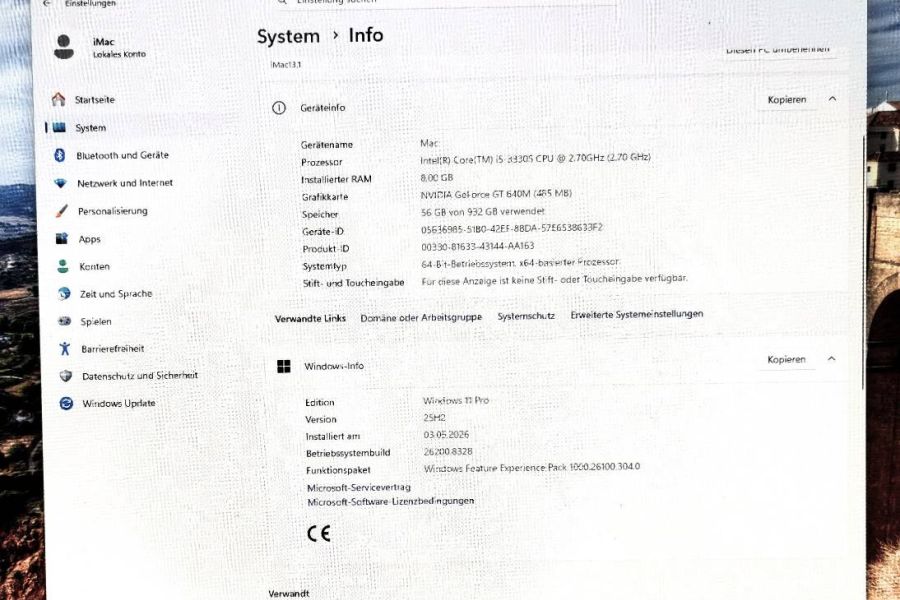Copy Windows-Info with Kopieren button
Screen dimensions: 900x600
786,359
